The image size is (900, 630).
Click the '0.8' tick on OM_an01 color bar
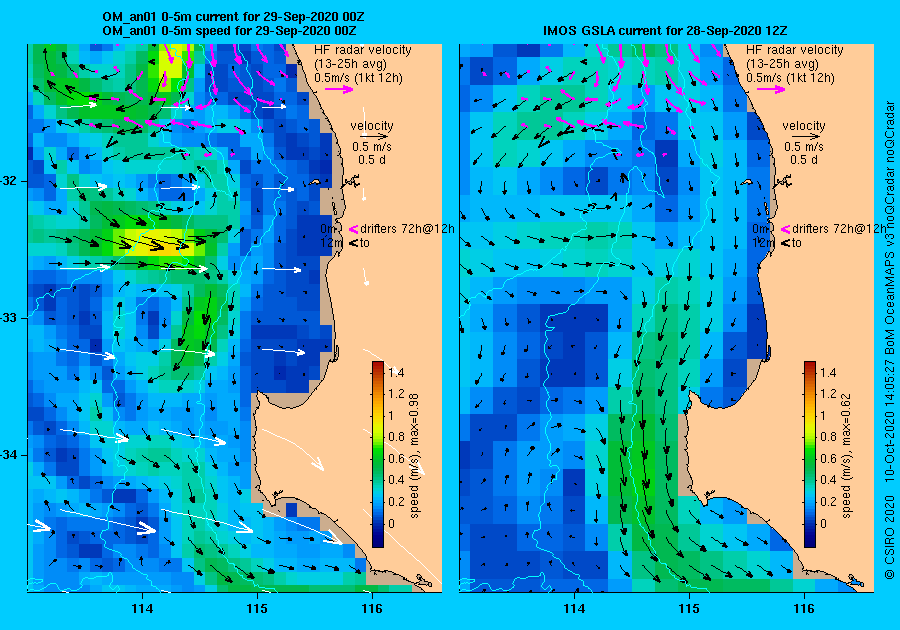(x=396, y=437)
